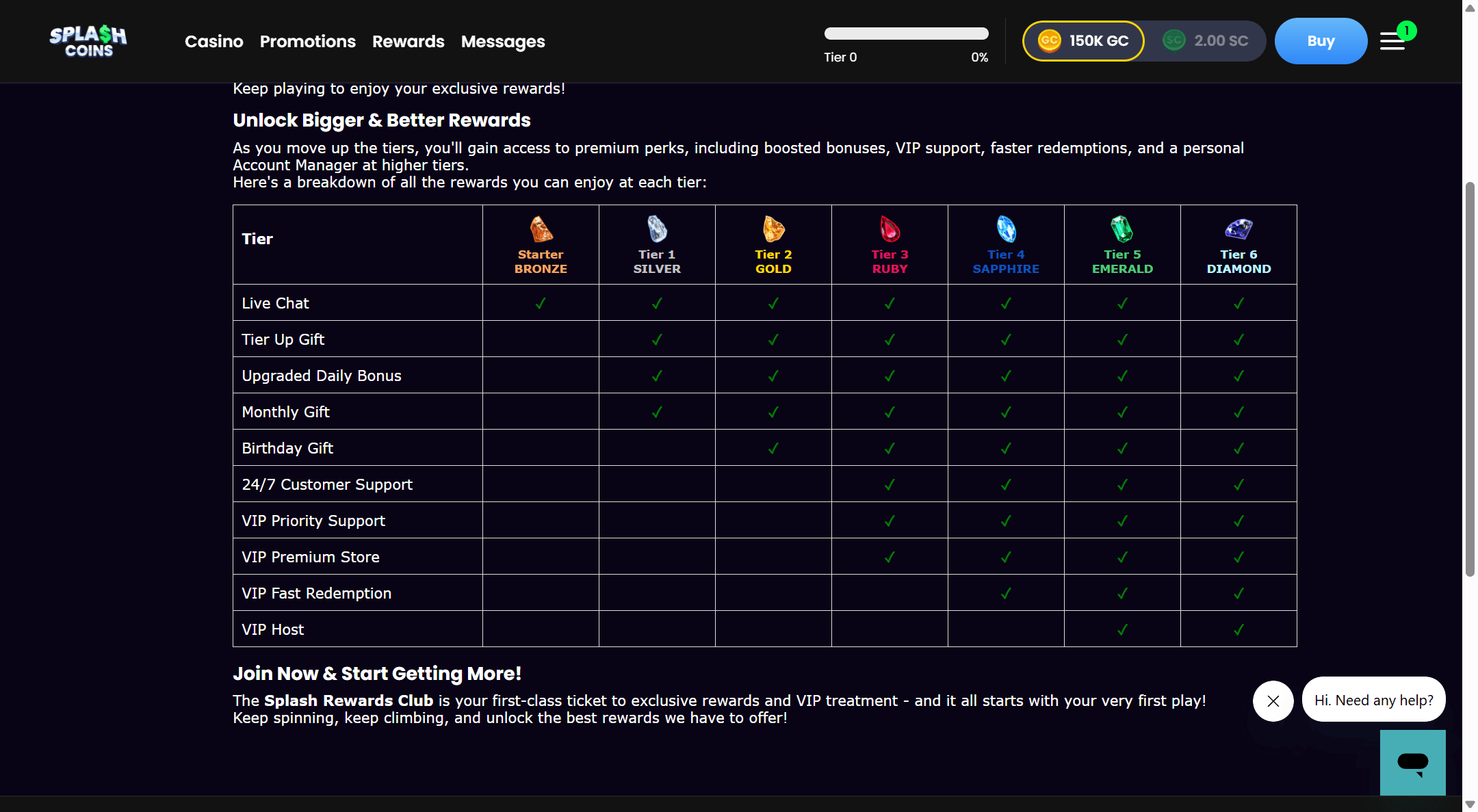Open the Casino menu item
Image resolution: width=1478 pixels, height=812 pixels.
[213, 42]
